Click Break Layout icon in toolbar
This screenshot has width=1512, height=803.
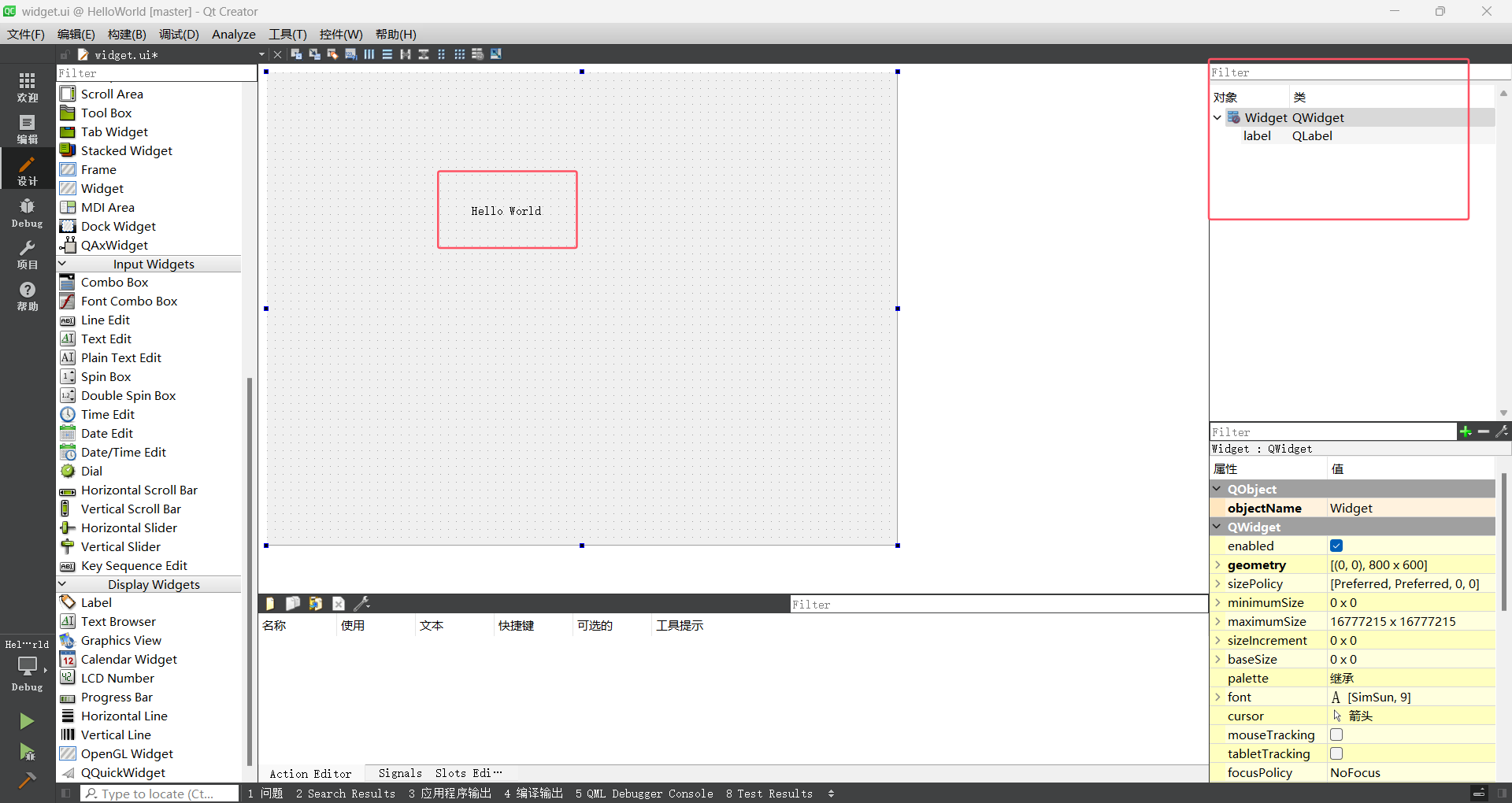(x=477, y=54)
